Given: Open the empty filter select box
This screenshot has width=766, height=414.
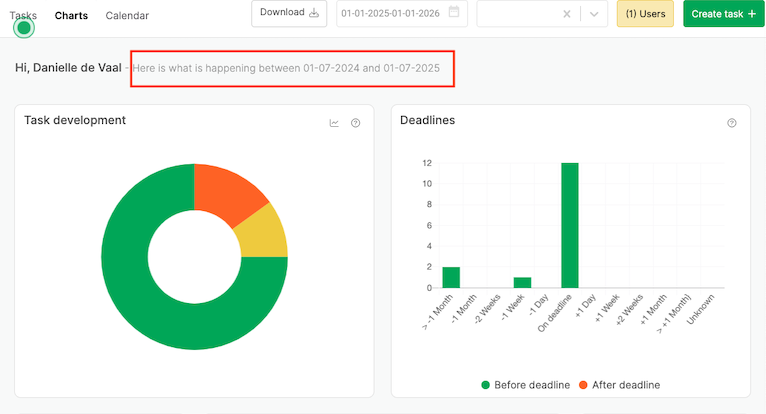Looking at the screenshot, I should 516,14.
